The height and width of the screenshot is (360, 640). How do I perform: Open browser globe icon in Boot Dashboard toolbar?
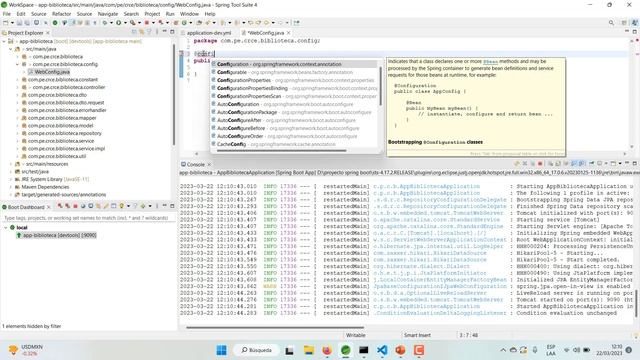point(83,206)
